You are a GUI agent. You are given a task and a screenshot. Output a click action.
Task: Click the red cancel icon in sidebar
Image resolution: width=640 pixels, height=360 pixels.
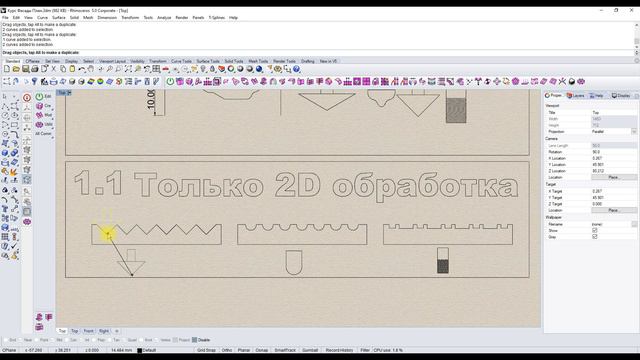pos(27,98)
